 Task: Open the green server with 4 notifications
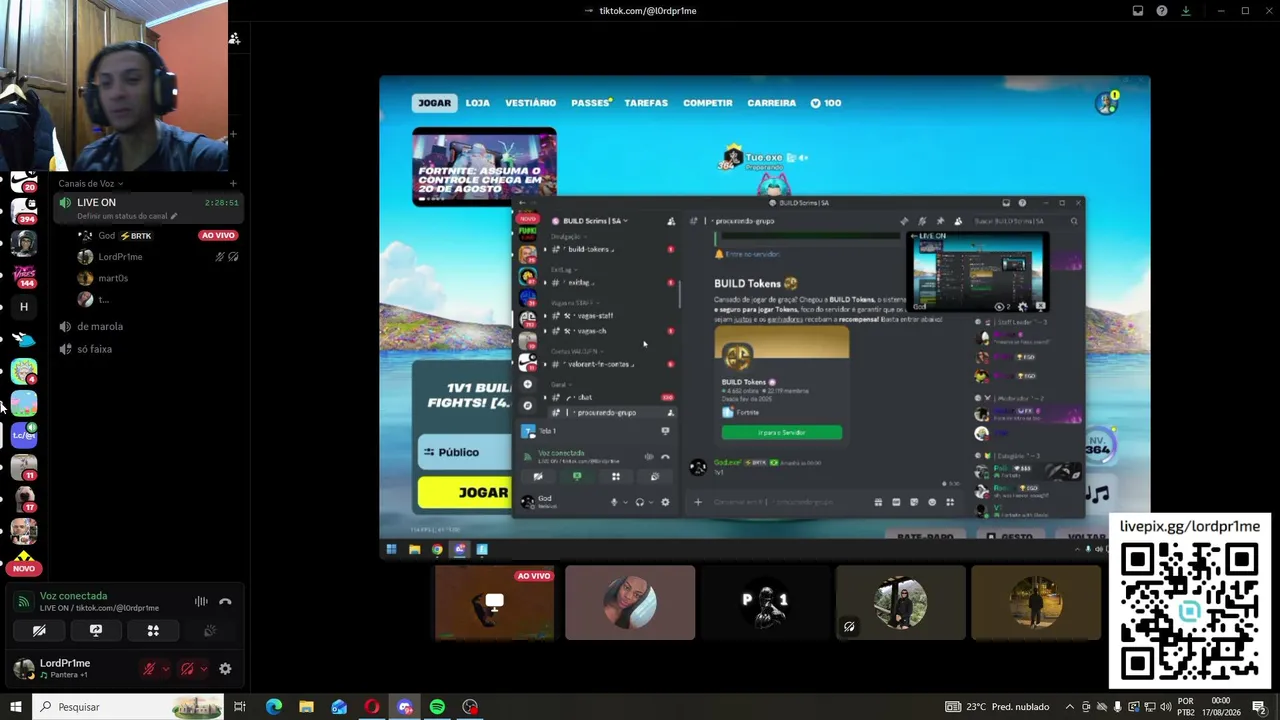(24, 371)
